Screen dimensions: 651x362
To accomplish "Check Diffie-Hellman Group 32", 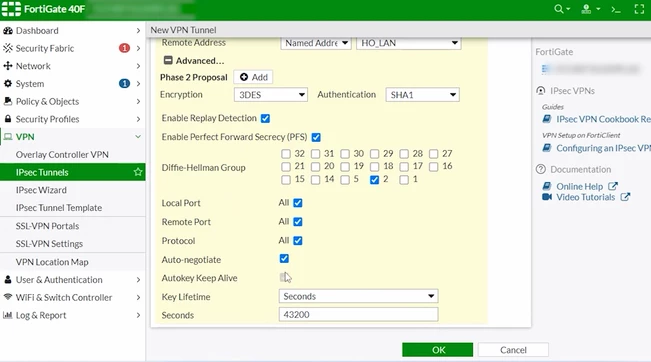I will (286, 154).
